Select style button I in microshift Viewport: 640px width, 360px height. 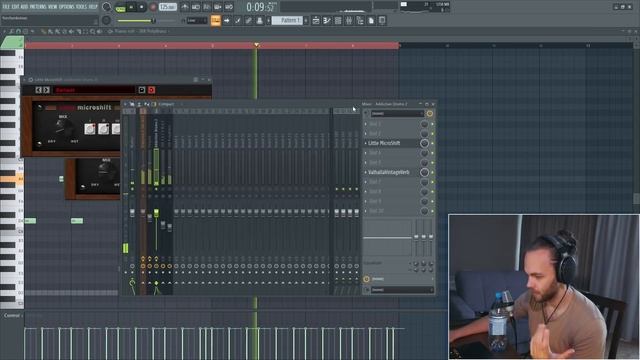pos(90,129)
